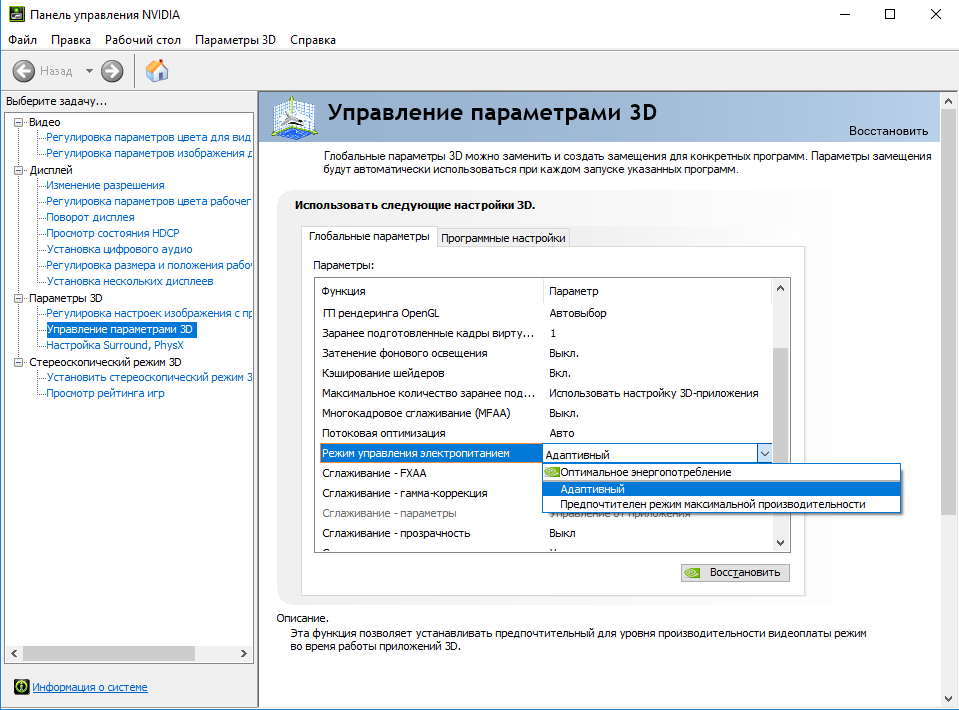Open Регулировка параметров цвета для видео
Viewport: 959px width, 710px height.
coord(149,137)
